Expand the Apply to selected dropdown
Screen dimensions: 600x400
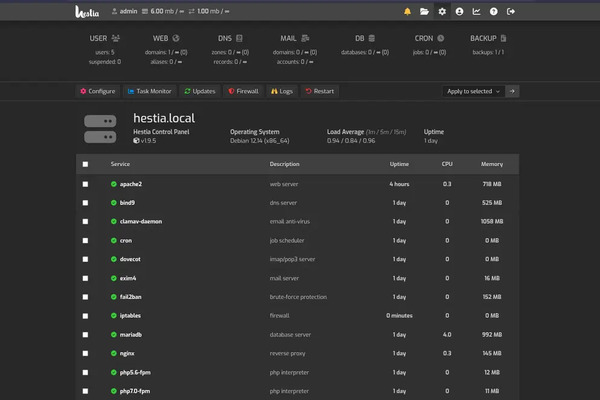point(473,91)
